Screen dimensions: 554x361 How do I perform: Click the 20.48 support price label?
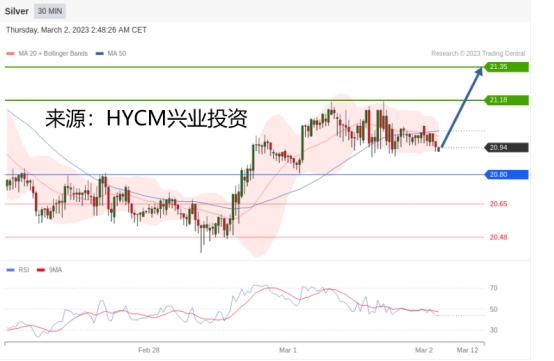coord(499,237)
